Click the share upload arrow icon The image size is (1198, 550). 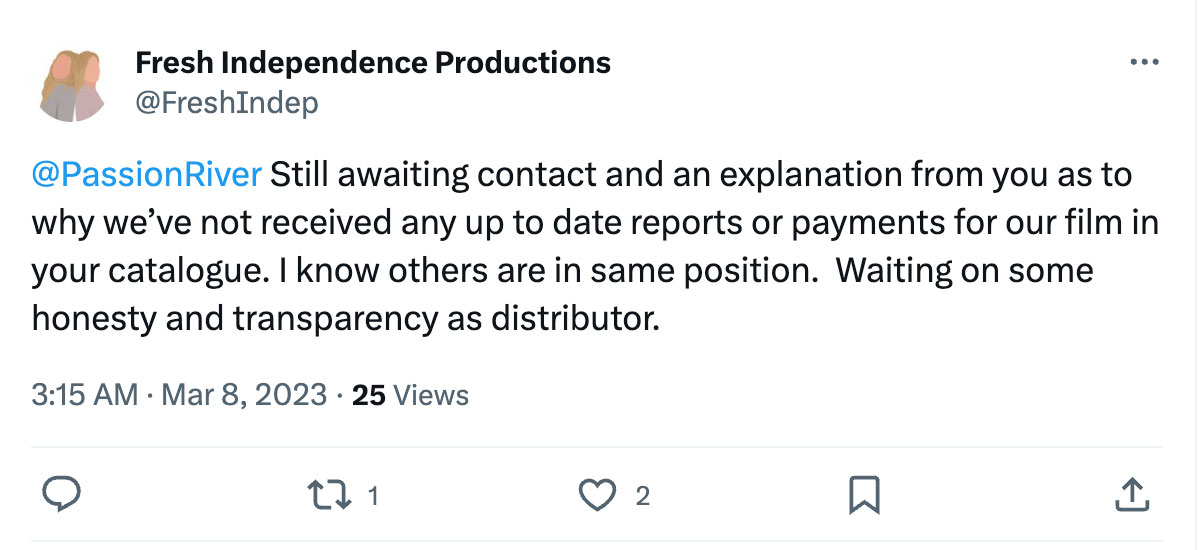1132,495
